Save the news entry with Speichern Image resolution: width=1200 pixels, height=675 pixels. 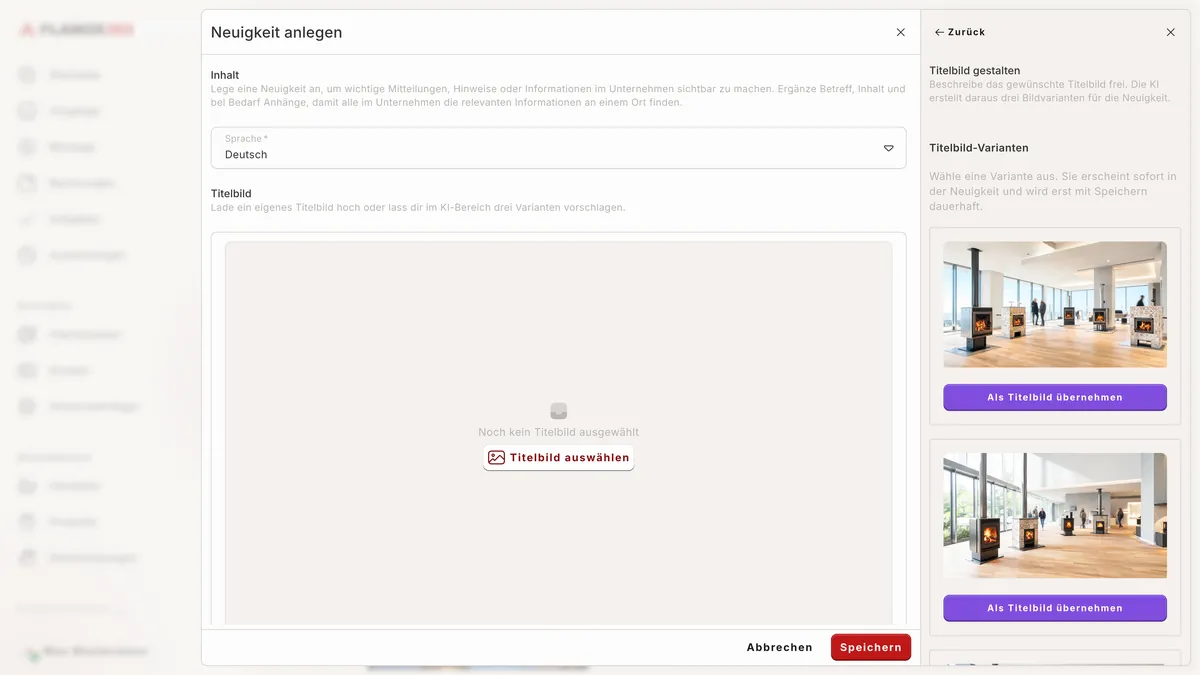[x=871, y=647]
